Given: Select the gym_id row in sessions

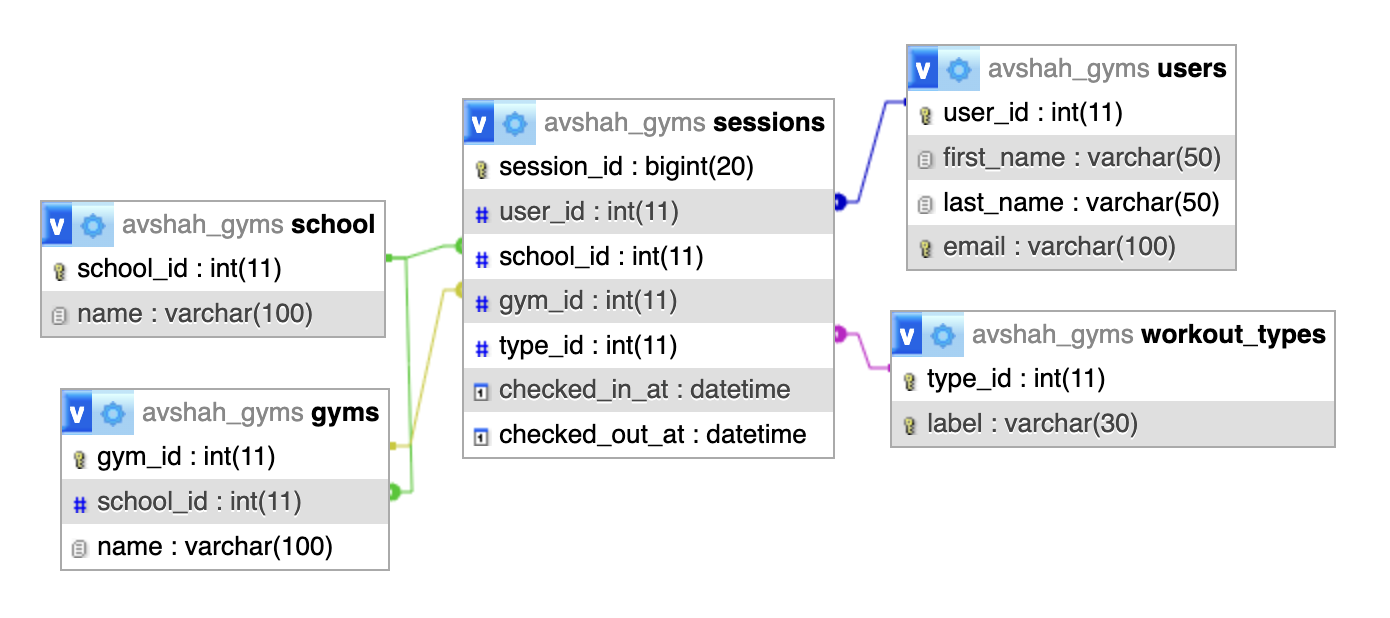Looking at the screenshot, I should click(588, 301).
